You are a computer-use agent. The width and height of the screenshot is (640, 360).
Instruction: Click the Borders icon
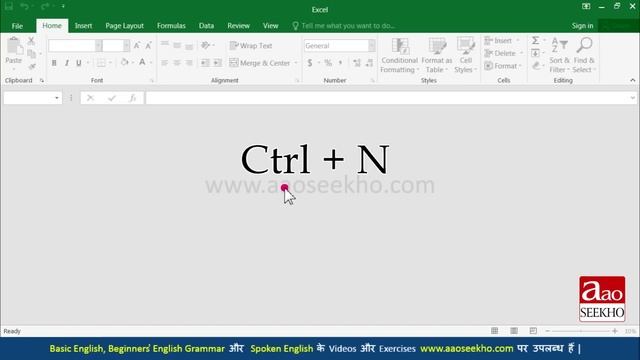(100, 63)
